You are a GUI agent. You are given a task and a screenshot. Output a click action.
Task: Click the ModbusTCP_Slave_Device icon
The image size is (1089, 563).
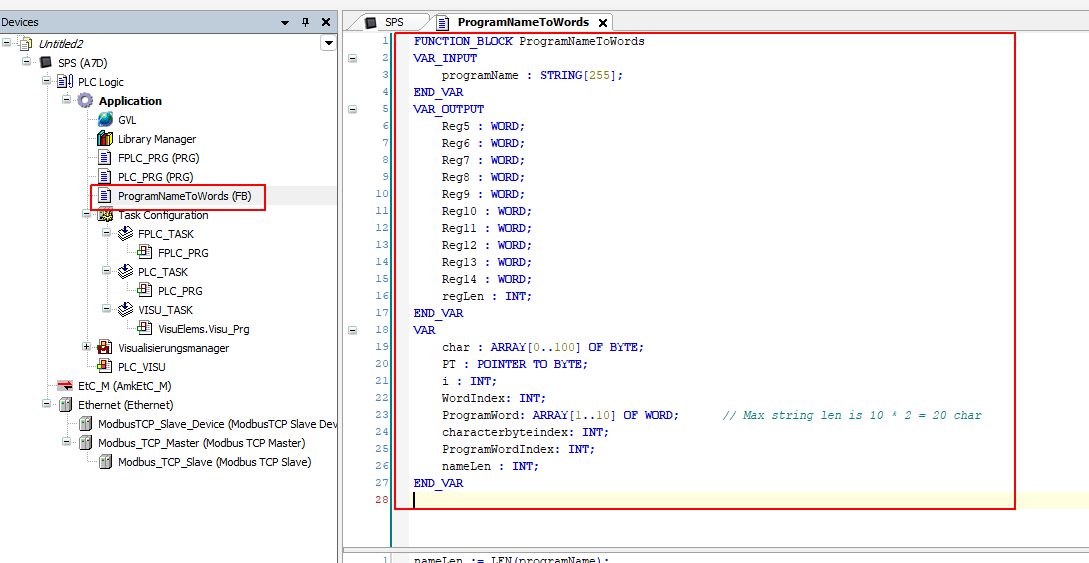pyautogui.click(x=86, y=423)
